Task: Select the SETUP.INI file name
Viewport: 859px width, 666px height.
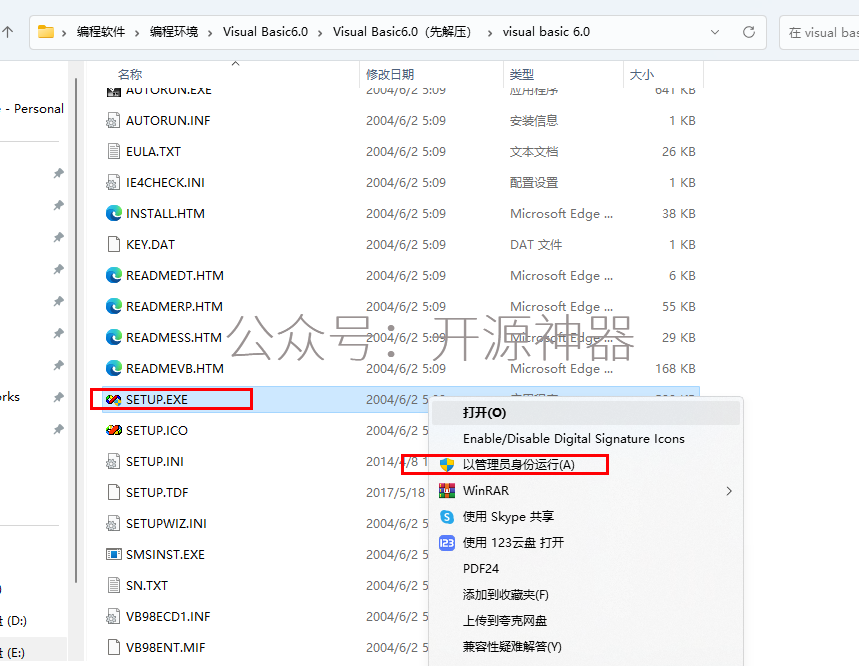Action: coord(155,462)
